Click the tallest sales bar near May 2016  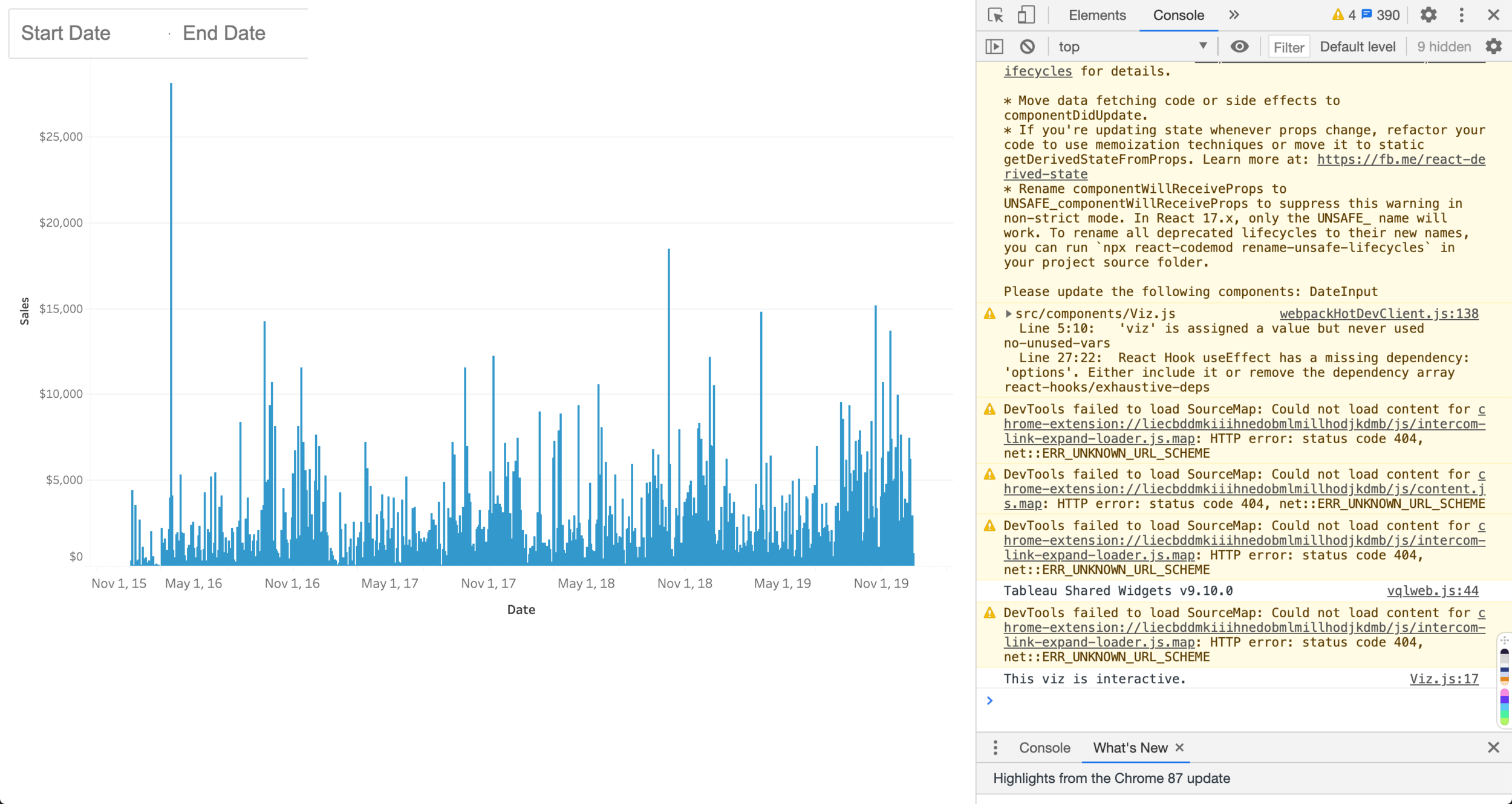click(171, 324)
